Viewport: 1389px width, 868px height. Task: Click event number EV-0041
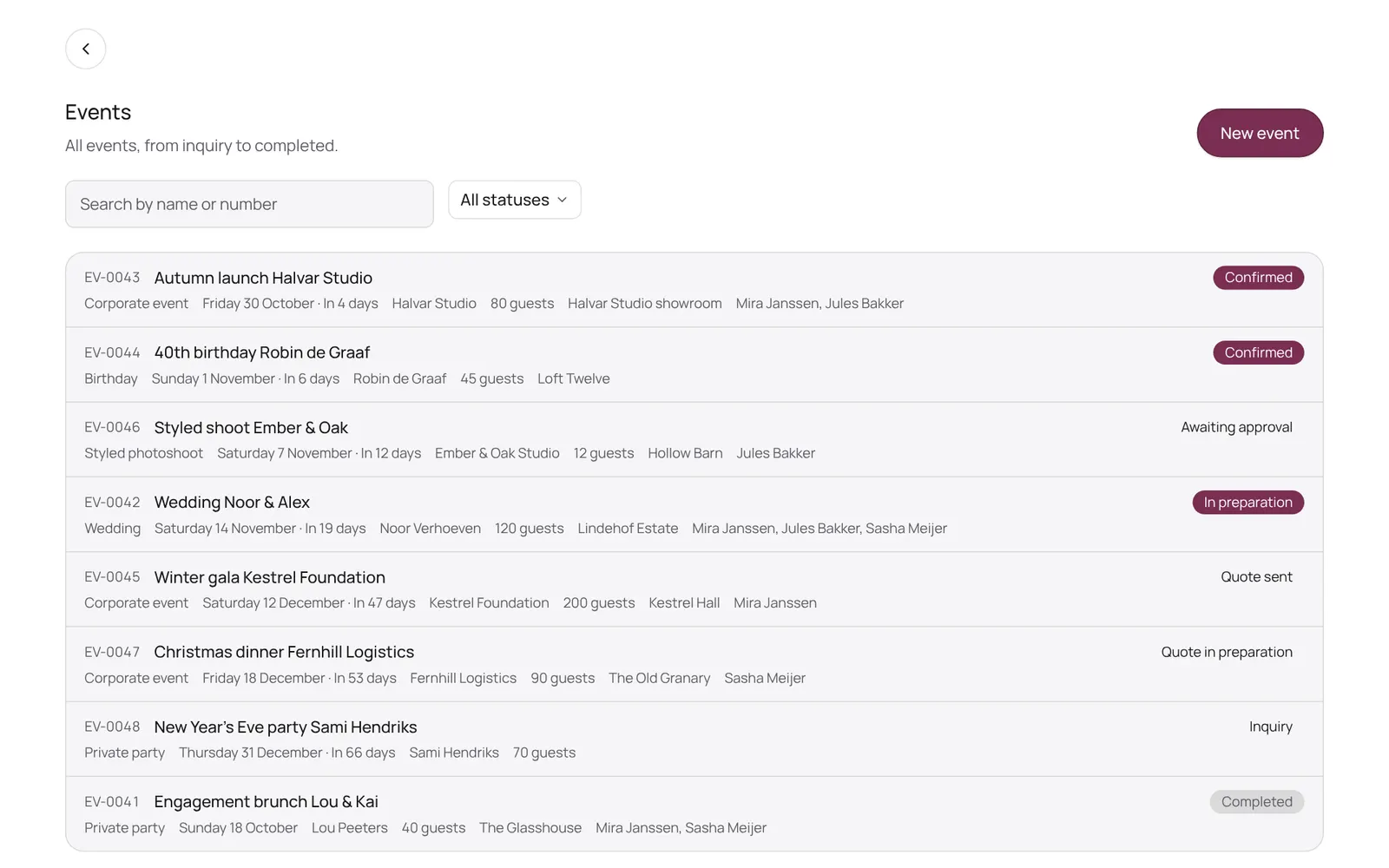point(112,802)
